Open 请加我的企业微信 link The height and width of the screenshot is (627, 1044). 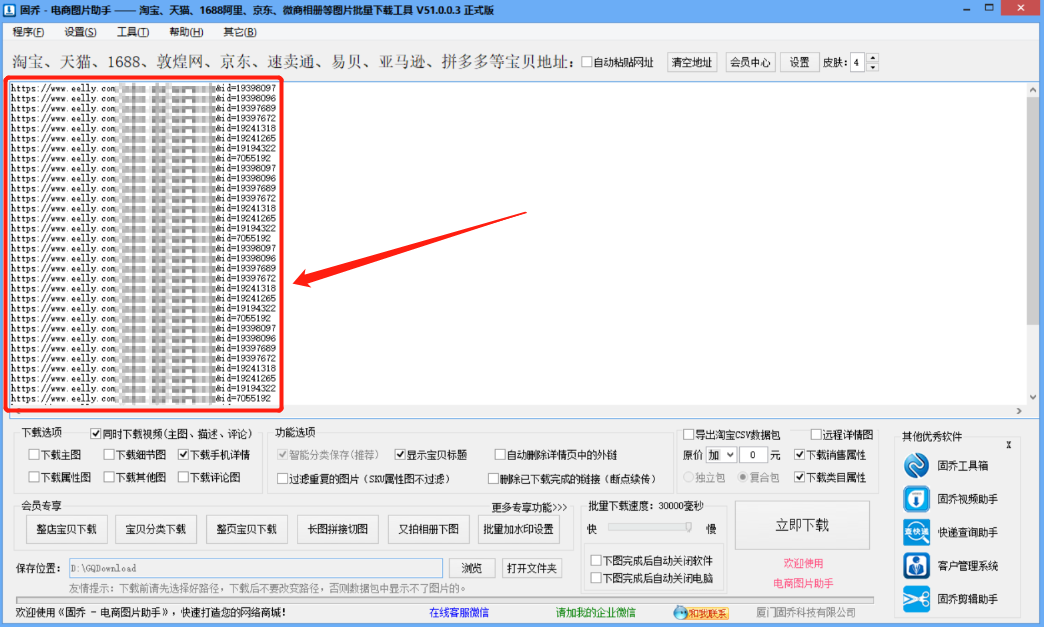click(x=595, y=612)
